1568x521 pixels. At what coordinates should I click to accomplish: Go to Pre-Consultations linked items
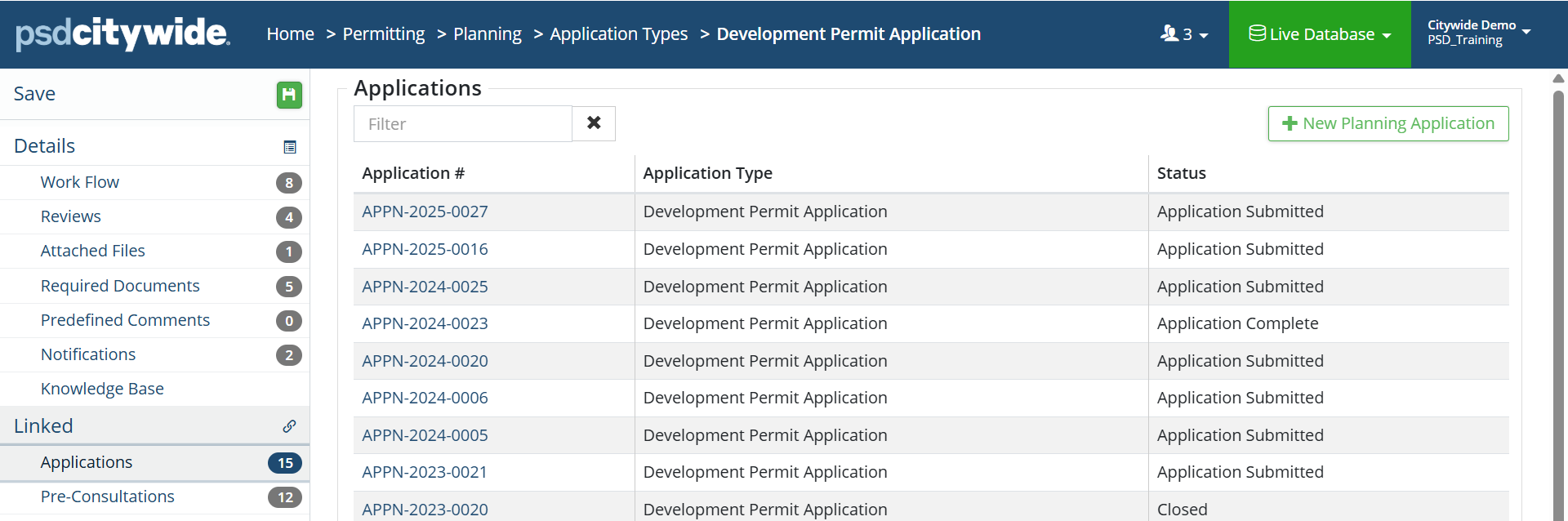click(x=108, y=497)
